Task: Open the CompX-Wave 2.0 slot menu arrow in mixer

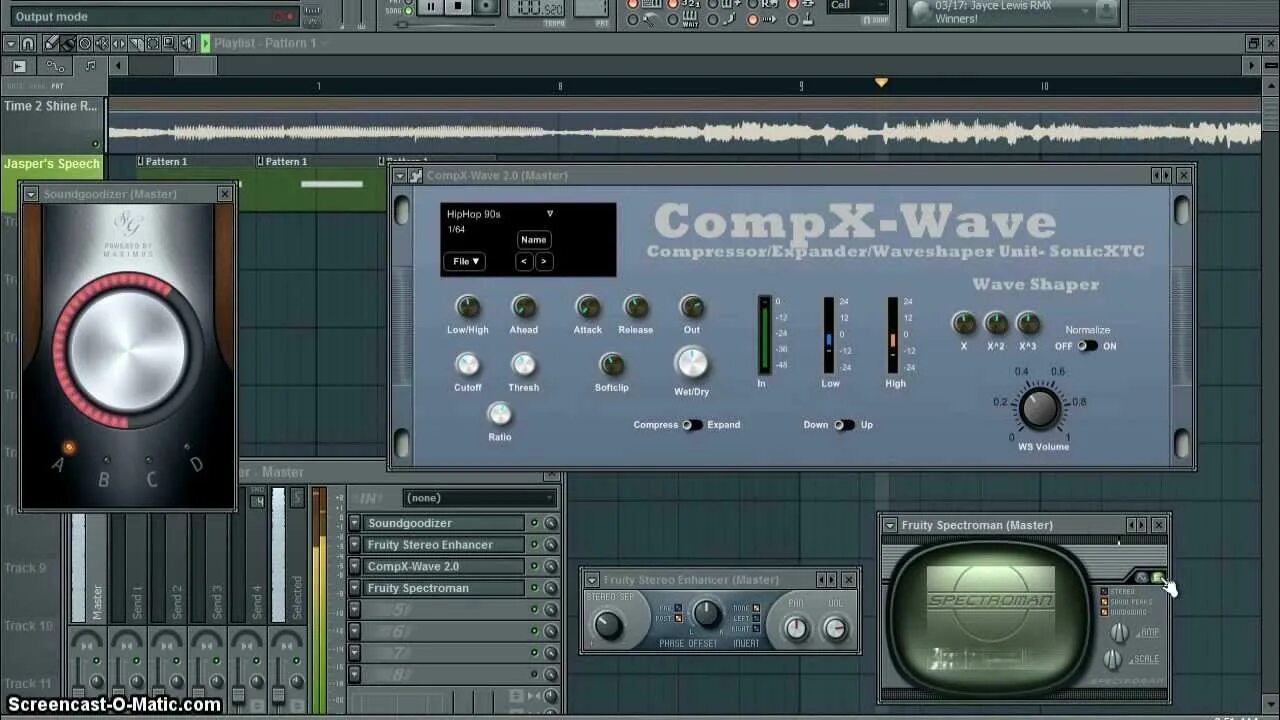Action: (x=354, y=566)
